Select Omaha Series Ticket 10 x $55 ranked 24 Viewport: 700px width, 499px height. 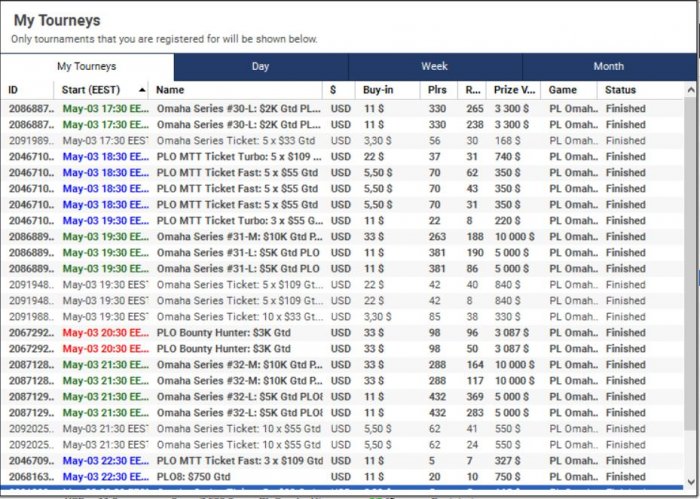(342, 445)
